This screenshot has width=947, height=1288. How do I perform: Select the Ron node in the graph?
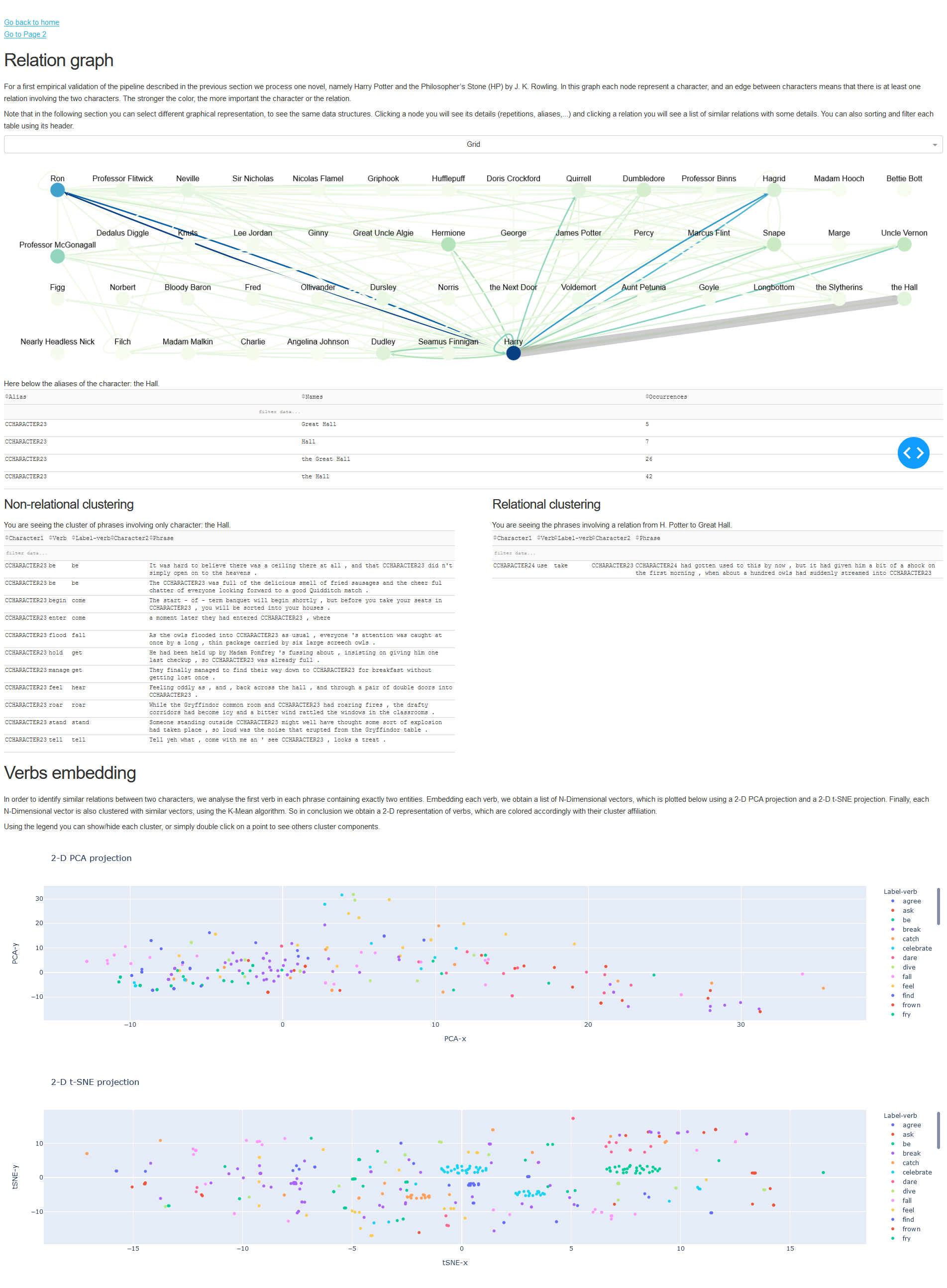click(57, 190)
